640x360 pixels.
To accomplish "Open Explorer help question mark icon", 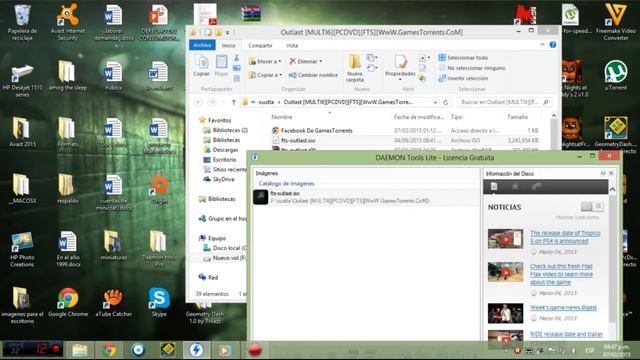I will [x=553, y=44].
